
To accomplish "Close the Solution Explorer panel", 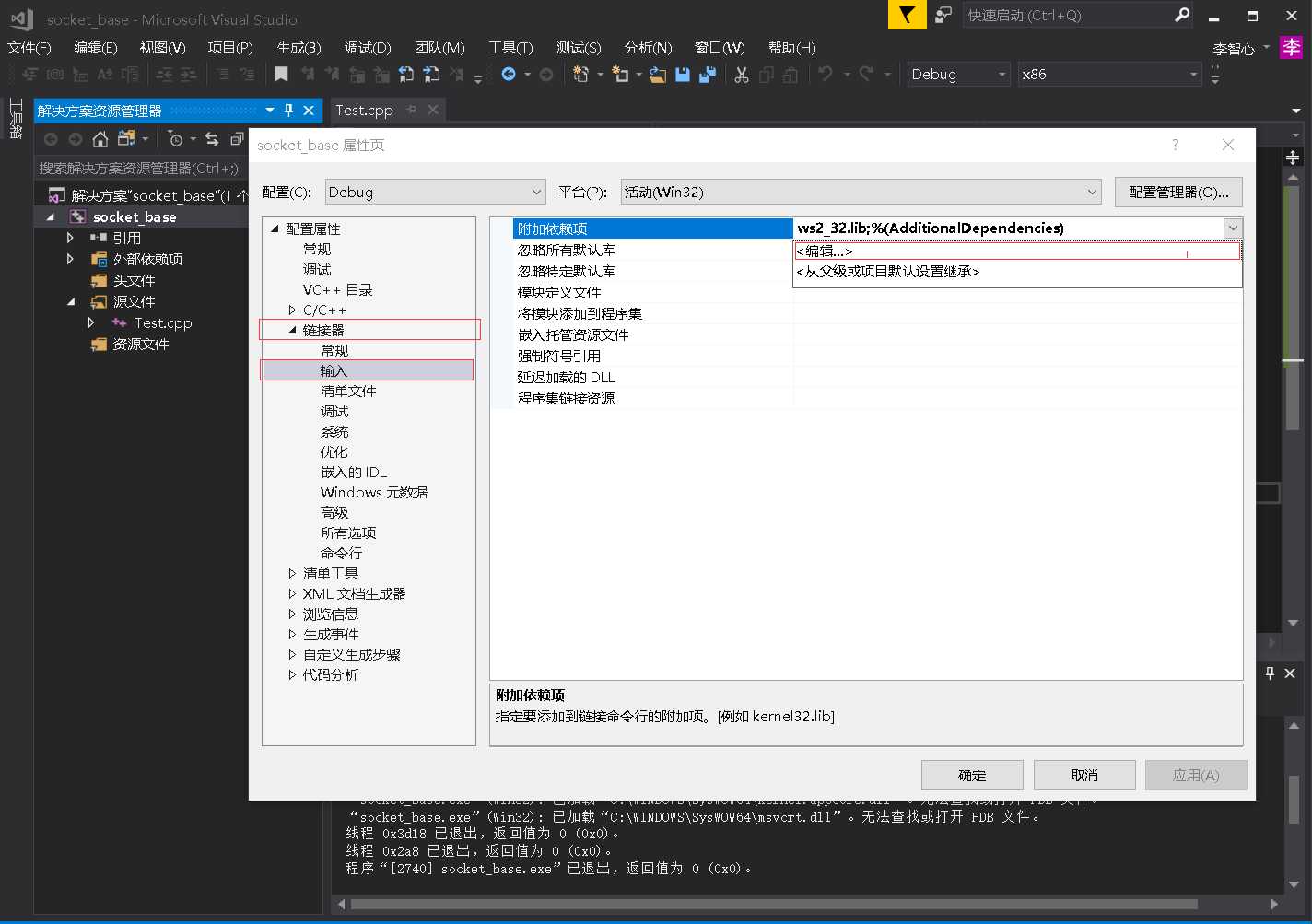I will [309, 111].
